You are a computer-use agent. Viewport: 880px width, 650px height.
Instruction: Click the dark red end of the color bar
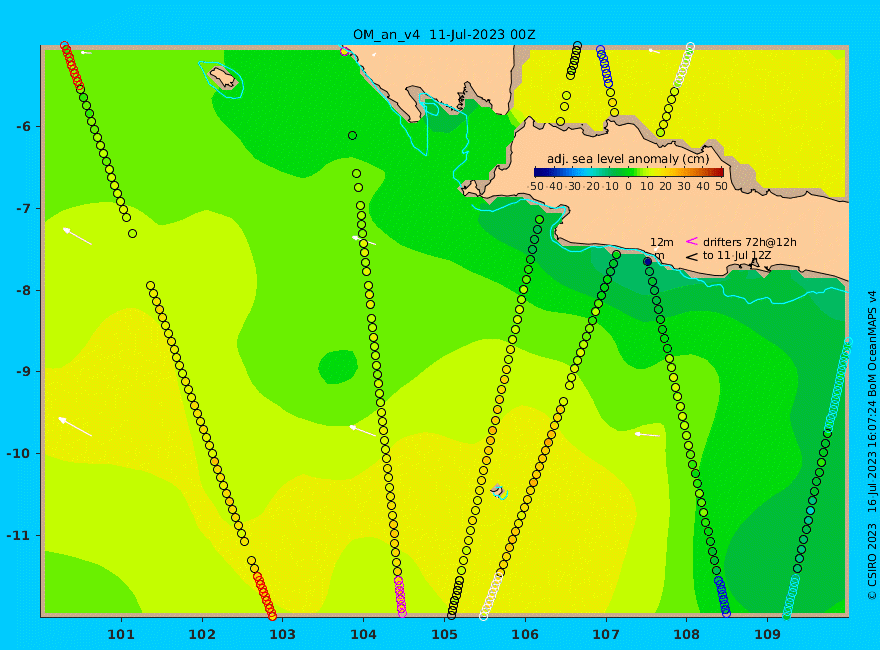(x=718, y=172)
